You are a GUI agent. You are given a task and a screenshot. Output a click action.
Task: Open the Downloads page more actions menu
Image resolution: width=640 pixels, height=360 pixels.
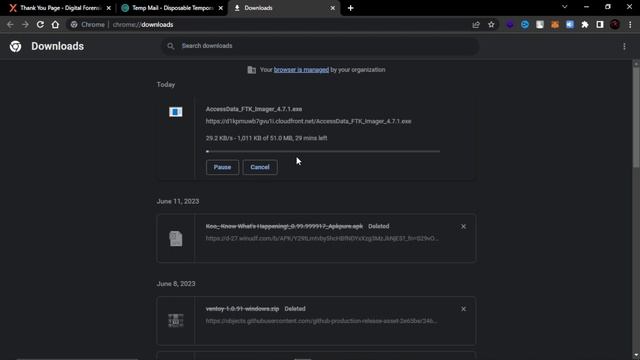624,47
